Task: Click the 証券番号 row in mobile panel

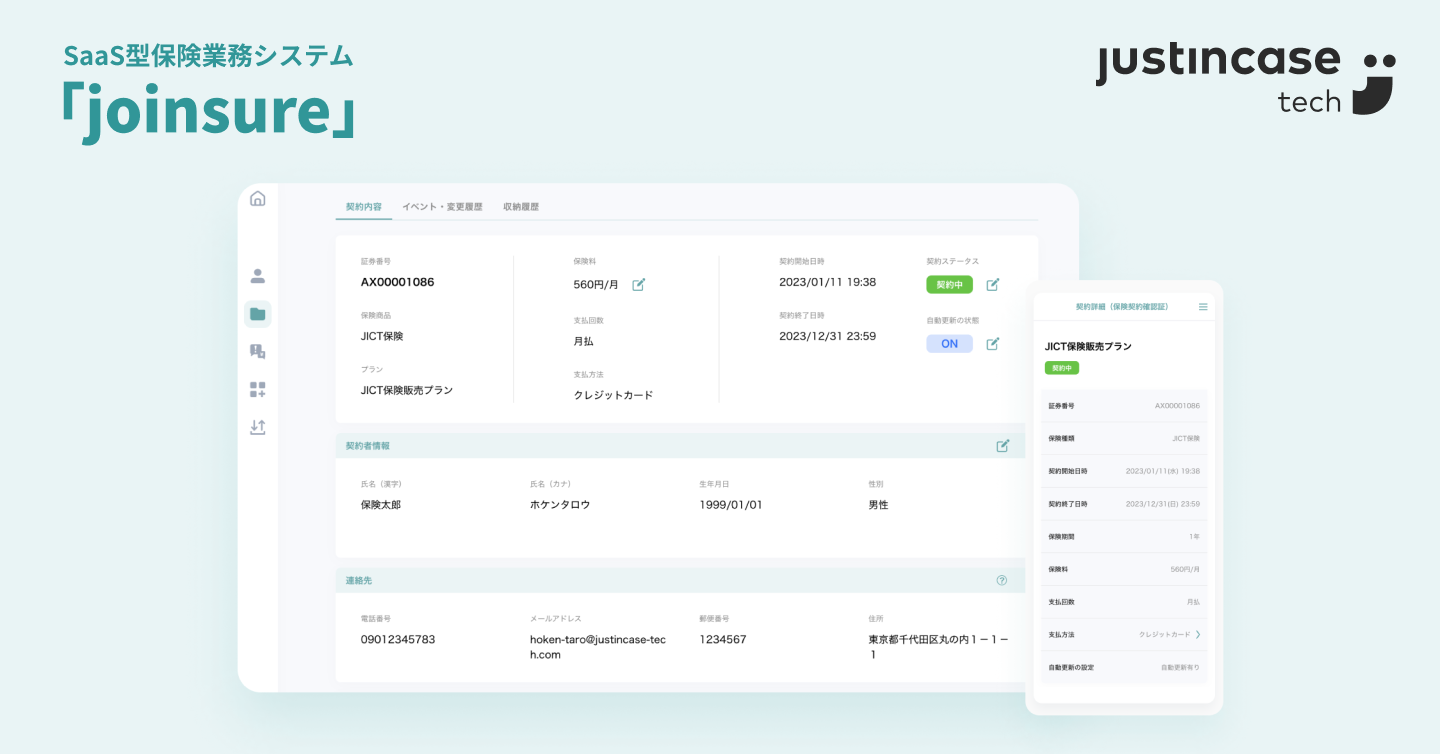Action: tap(1124, 406)
